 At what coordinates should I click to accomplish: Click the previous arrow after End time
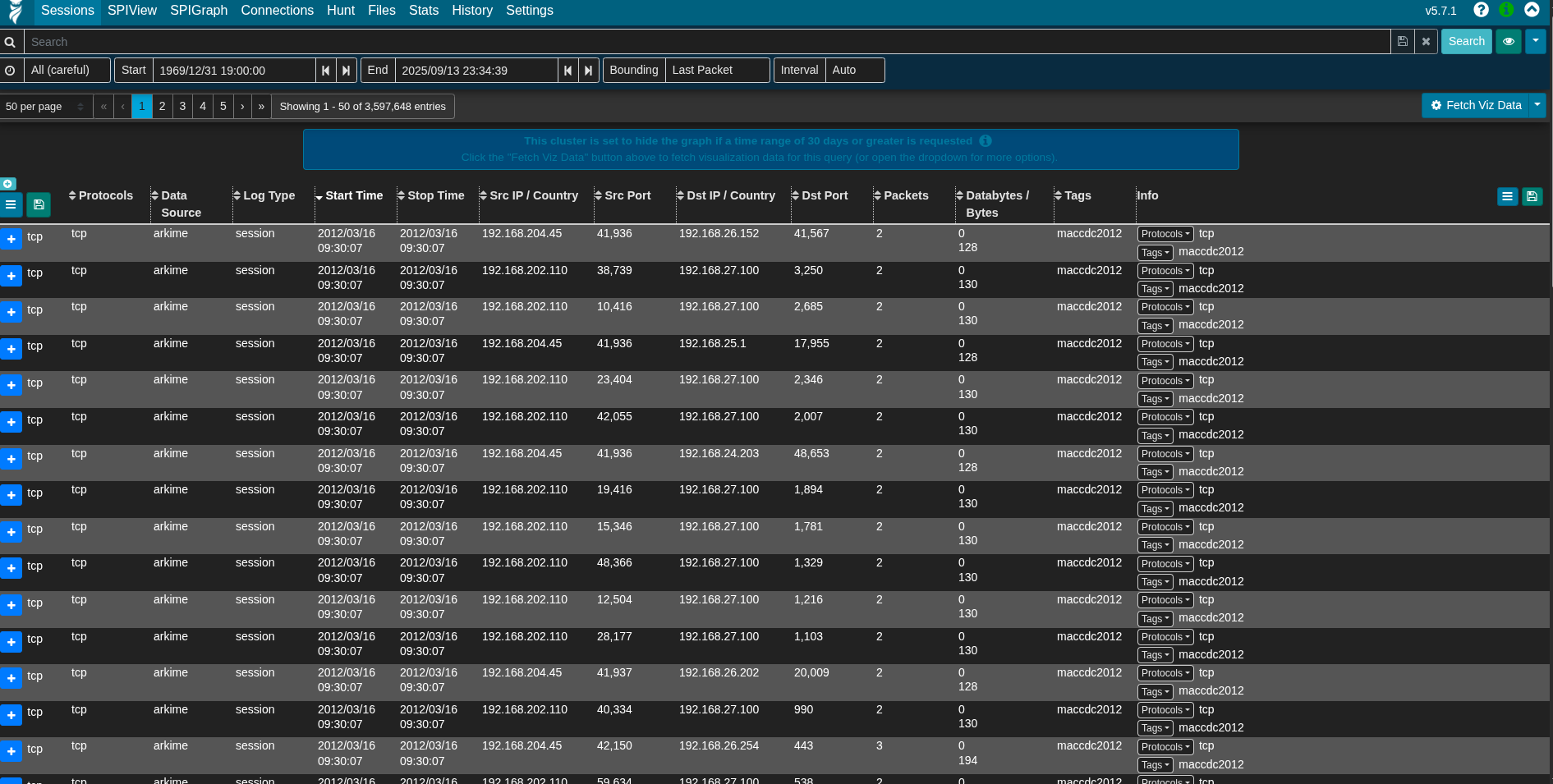point(568,71)
